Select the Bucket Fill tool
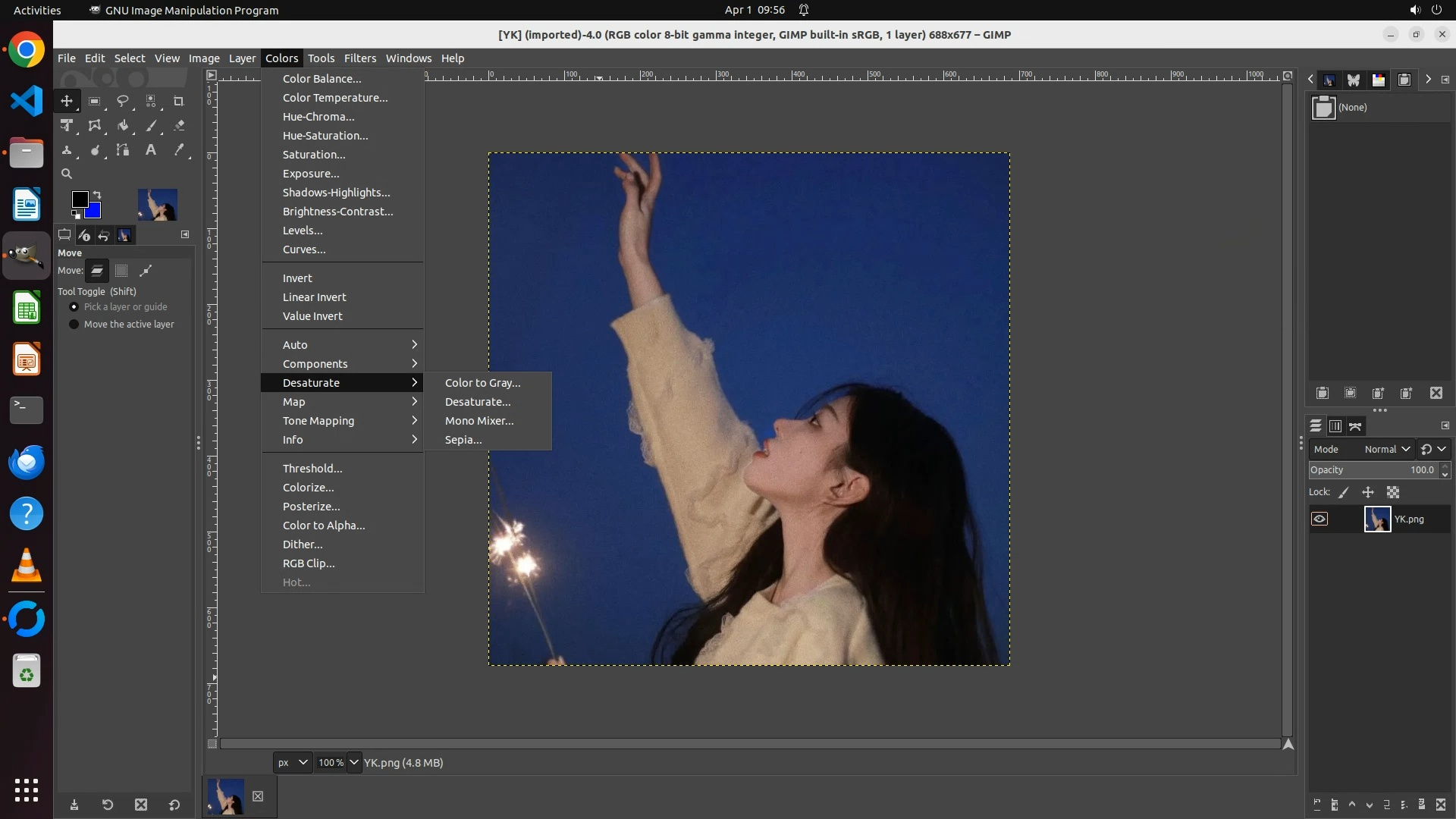 (122, 126)
